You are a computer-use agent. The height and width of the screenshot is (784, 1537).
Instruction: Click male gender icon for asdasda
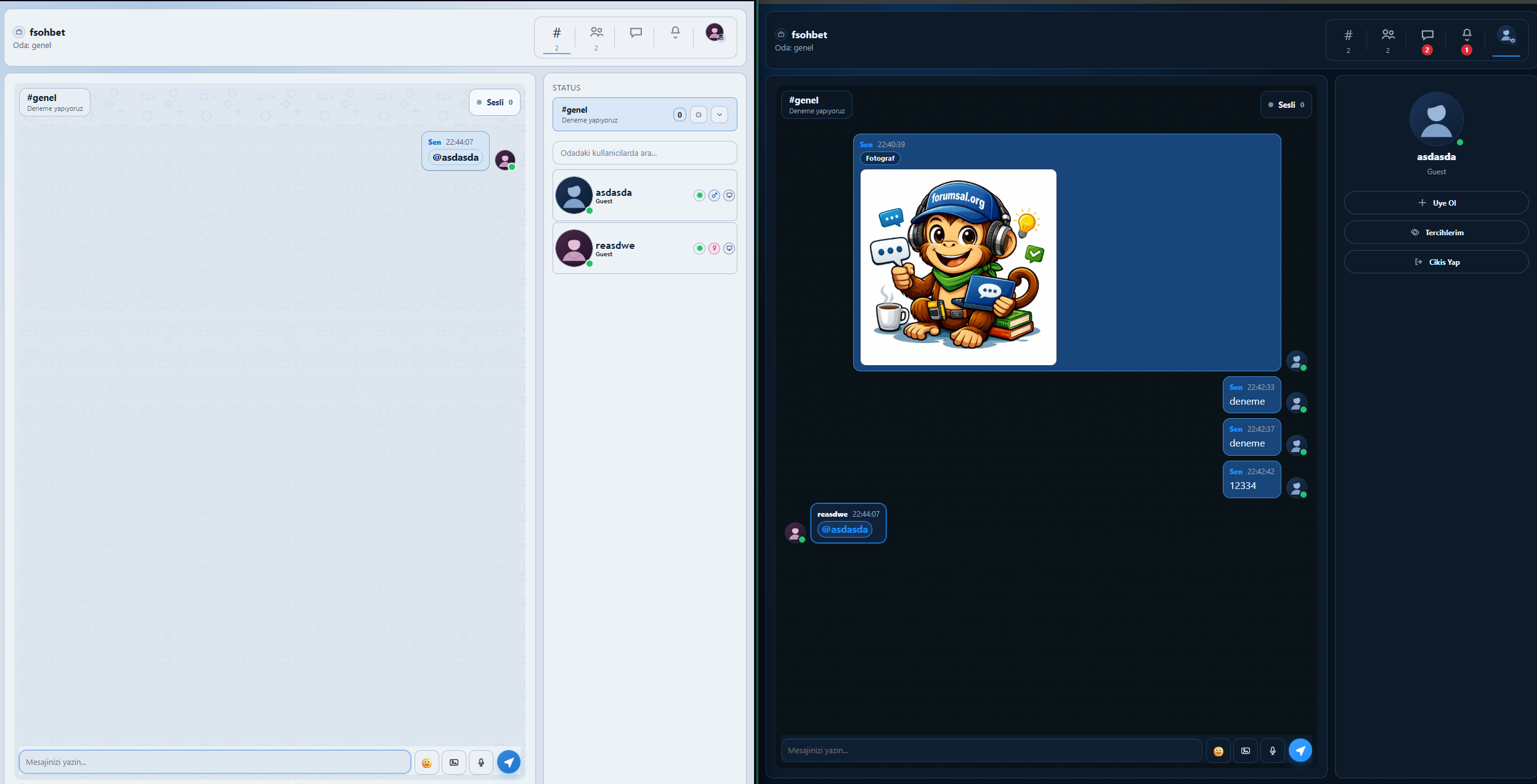coord(714,195)
